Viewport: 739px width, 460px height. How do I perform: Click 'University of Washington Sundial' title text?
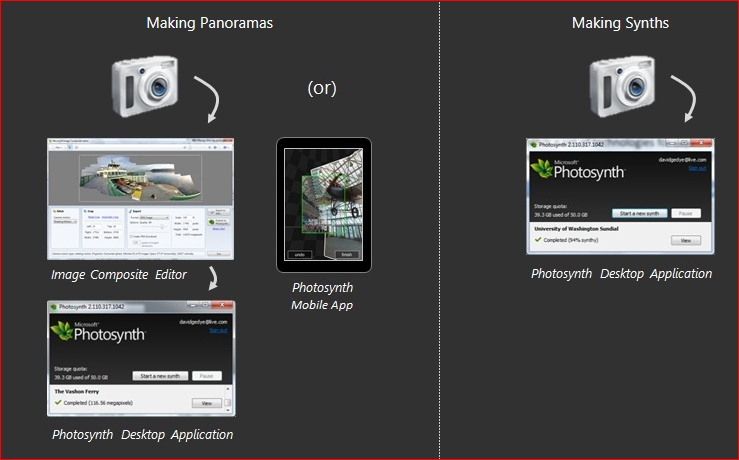point(576,229)
